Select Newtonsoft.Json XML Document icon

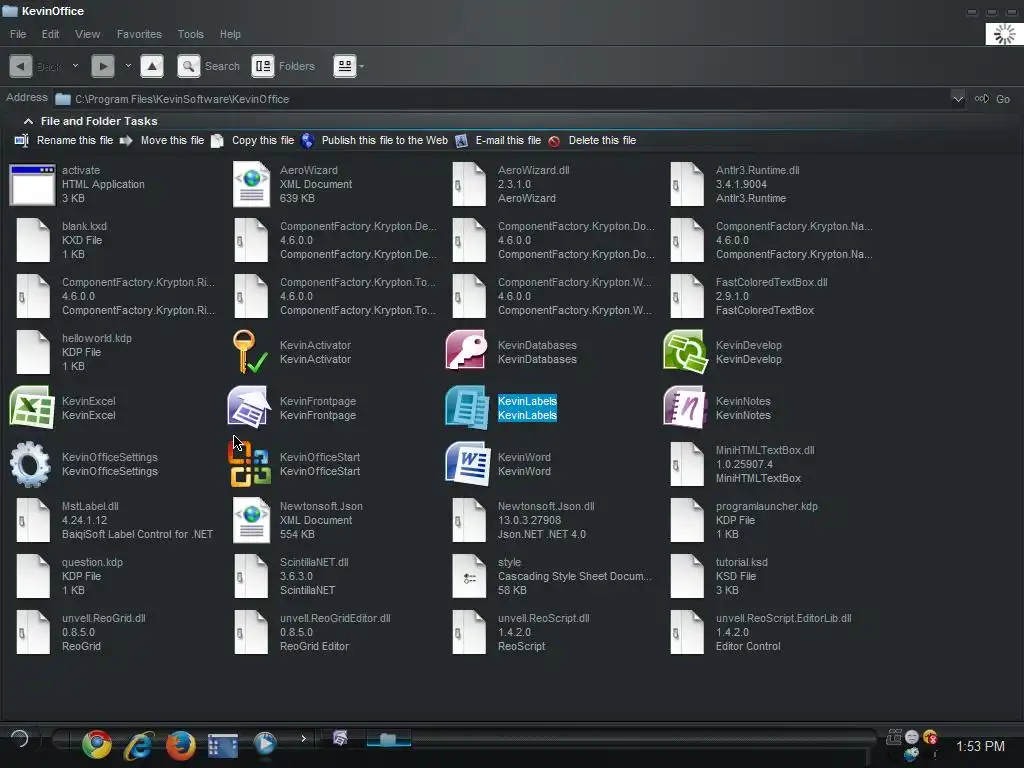[x=251, y=520]
